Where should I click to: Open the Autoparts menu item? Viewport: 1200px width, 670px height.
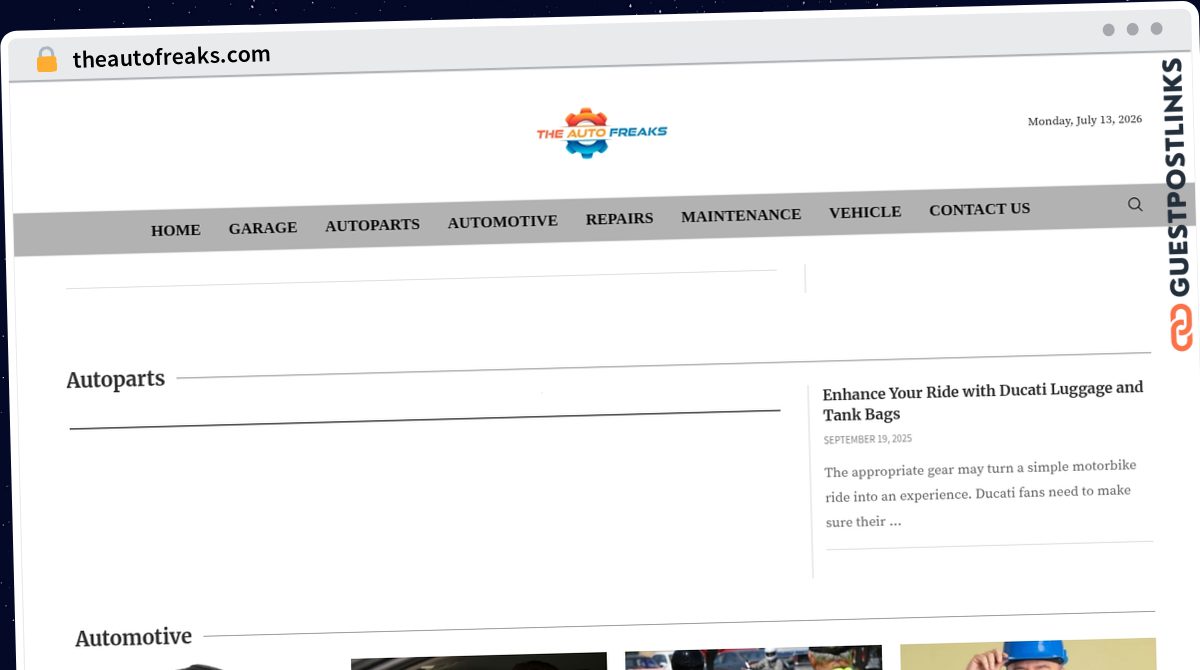coord(372,225)
